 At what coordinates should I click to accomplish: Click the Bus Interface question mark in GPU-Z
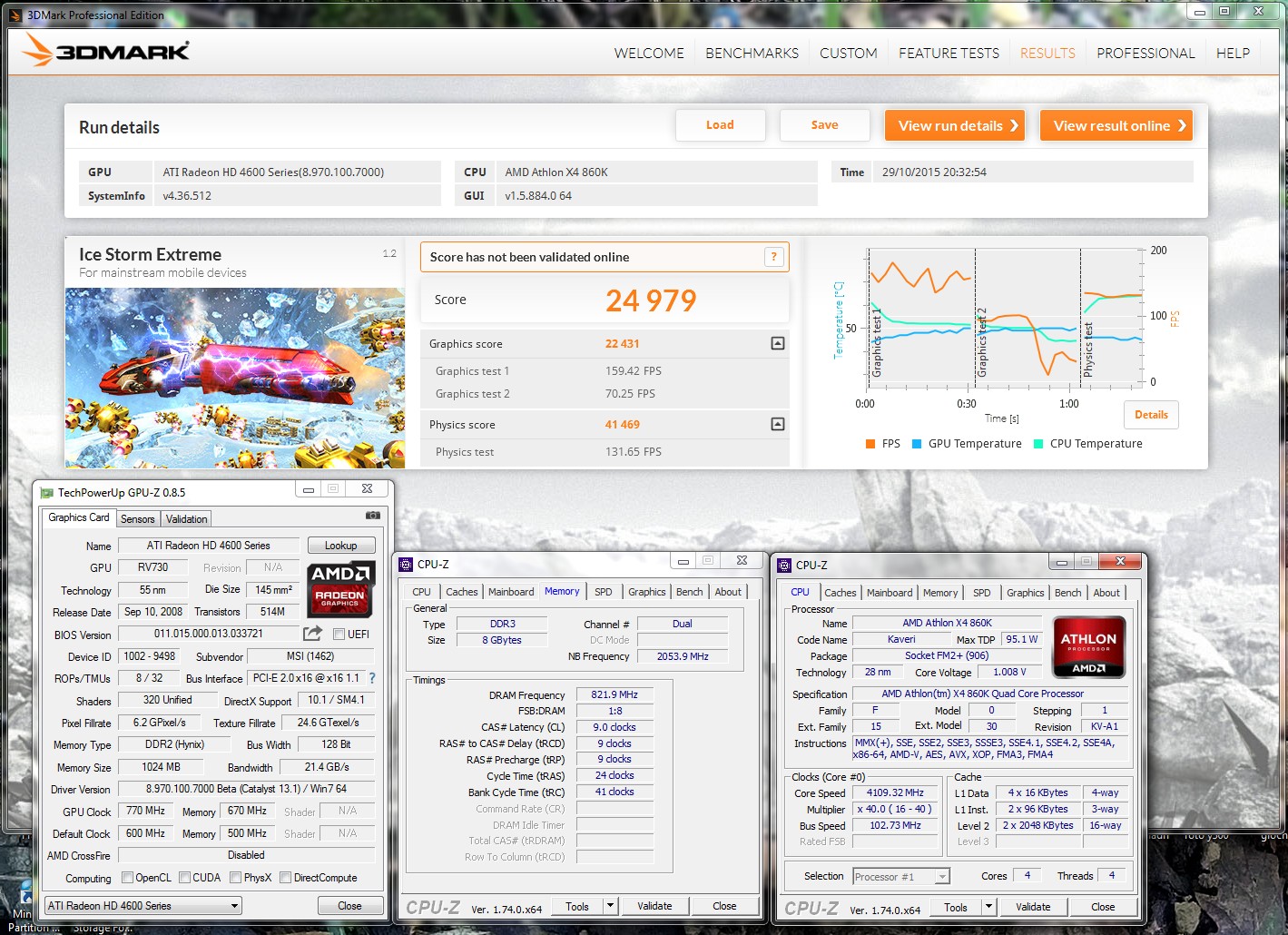point(371,678)
